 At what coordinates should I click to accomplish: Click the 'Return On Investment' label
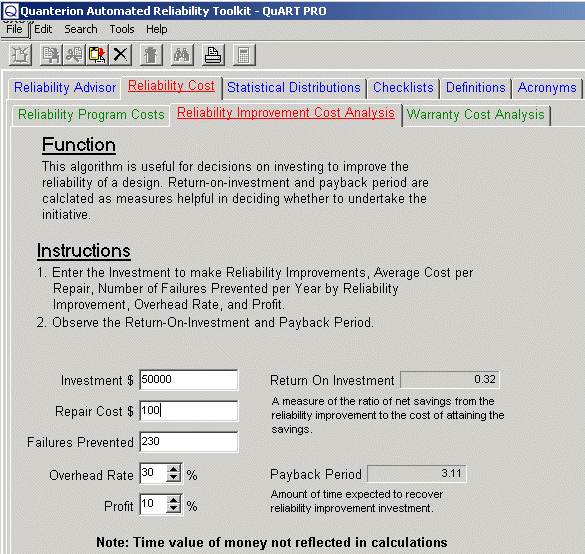click(x=332, y=381)
